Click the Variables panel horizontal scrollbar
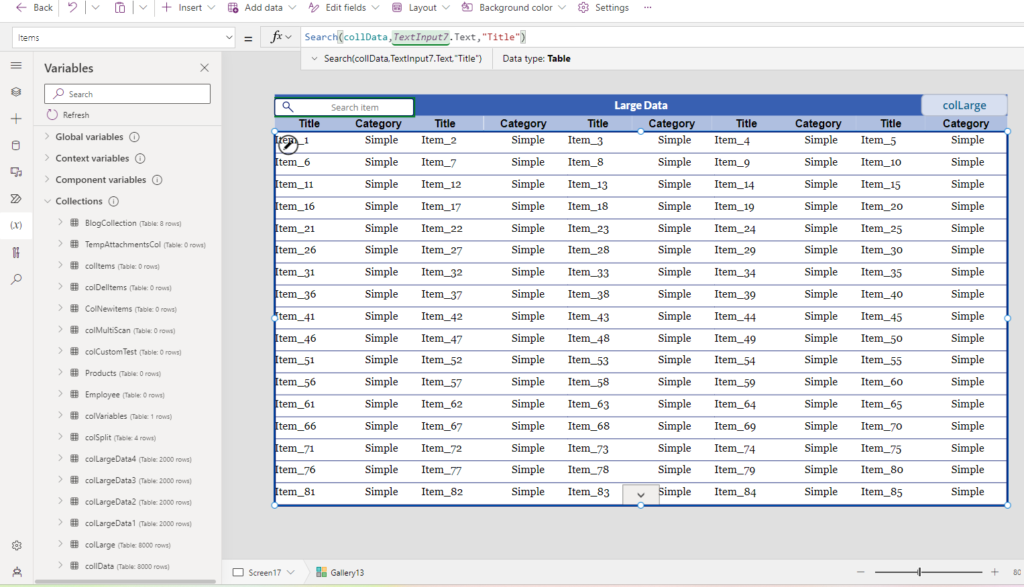Viewport: 1024px width, 587px height. [125, 581]
